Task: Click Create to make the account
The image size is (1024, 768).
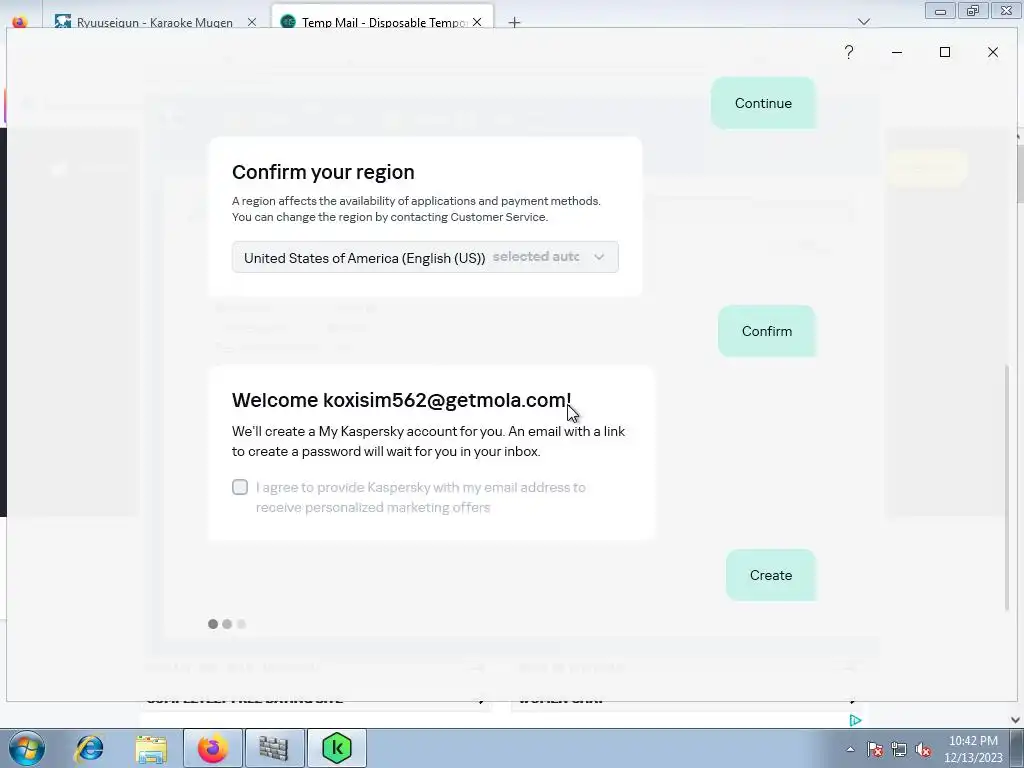Action: pyautogui.click(x=771, y=575)
